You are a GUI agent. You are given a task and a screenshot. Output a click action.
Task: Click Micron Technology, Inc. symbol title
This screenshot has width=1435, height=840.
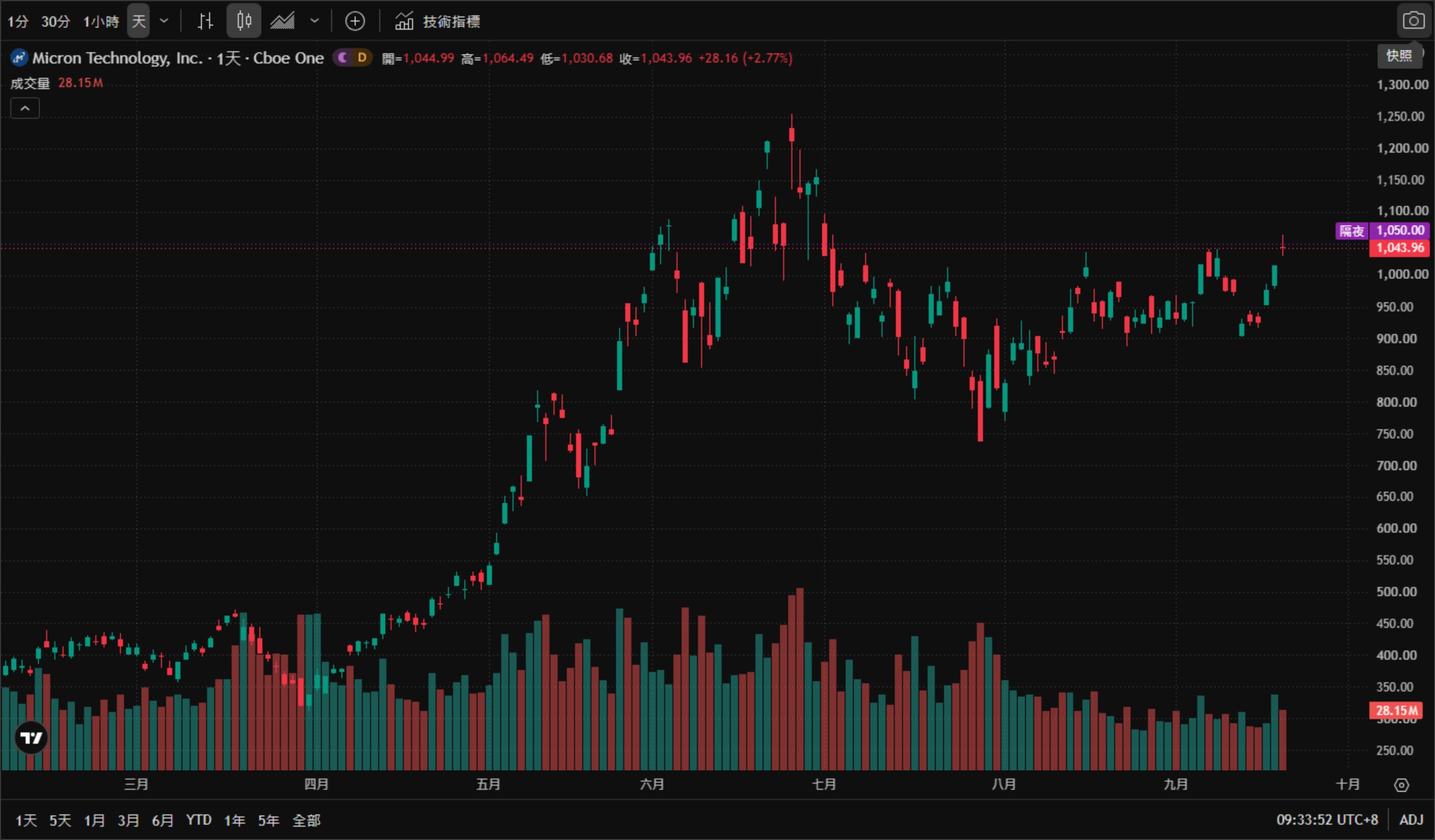(117, 58)
